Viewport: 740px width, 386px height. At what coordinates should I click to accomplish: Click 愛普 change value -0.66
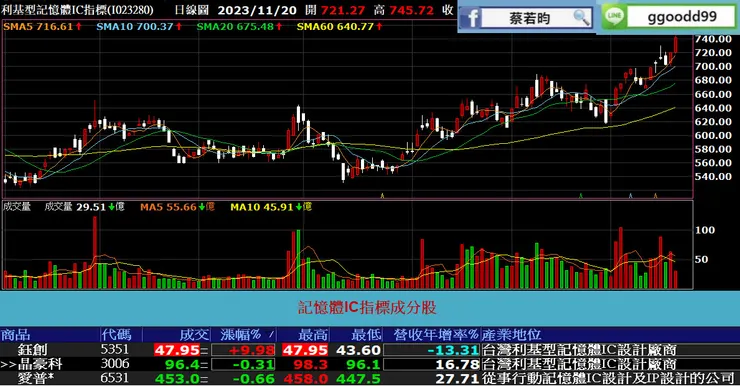252,378
